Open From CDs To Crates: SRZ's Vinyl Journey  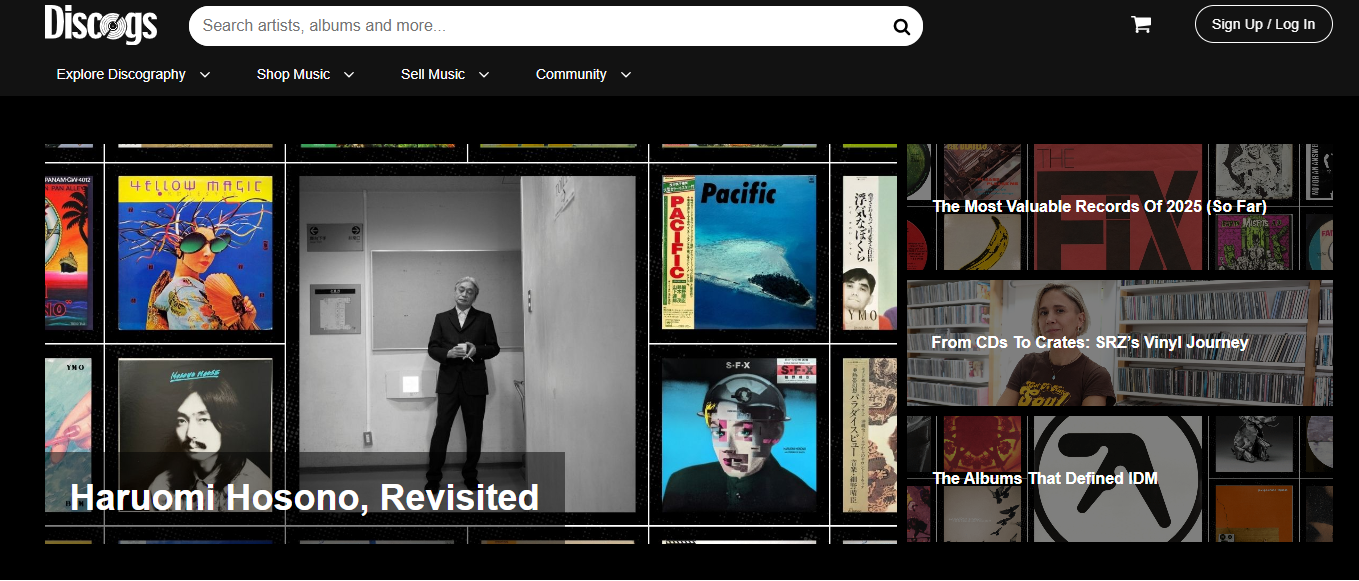1090,342
